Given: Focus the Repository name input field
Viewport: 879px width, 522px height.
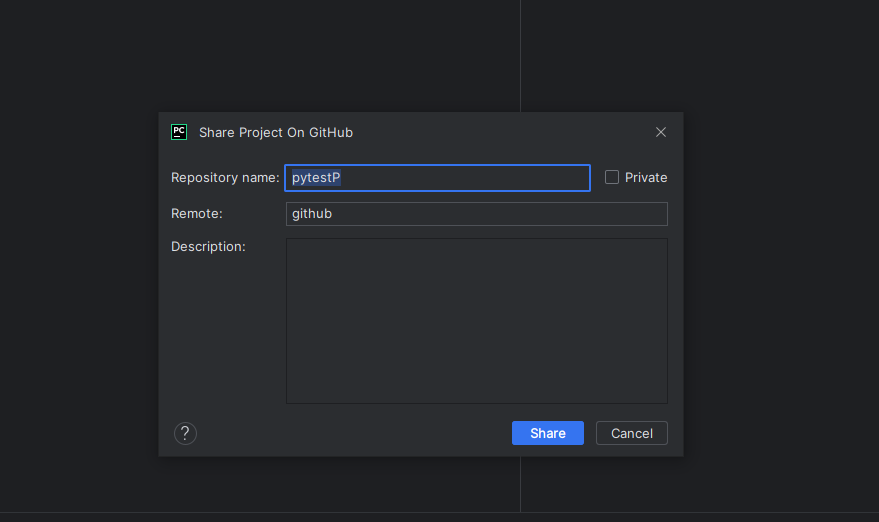Looking at the screenshot, I should tap(437, 178).
